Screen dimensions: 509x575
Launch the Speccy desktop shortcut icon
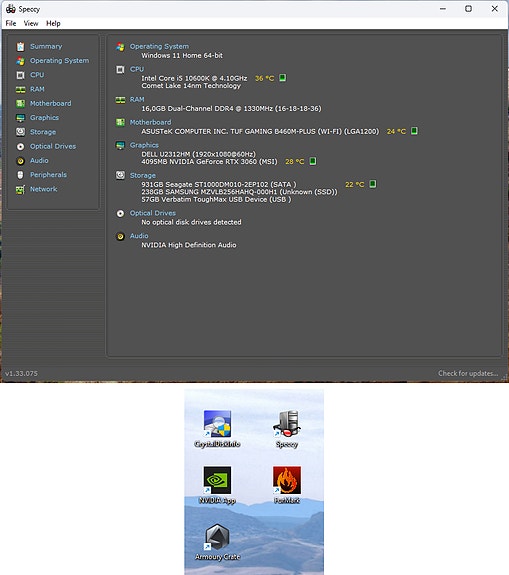pos(287,428)
